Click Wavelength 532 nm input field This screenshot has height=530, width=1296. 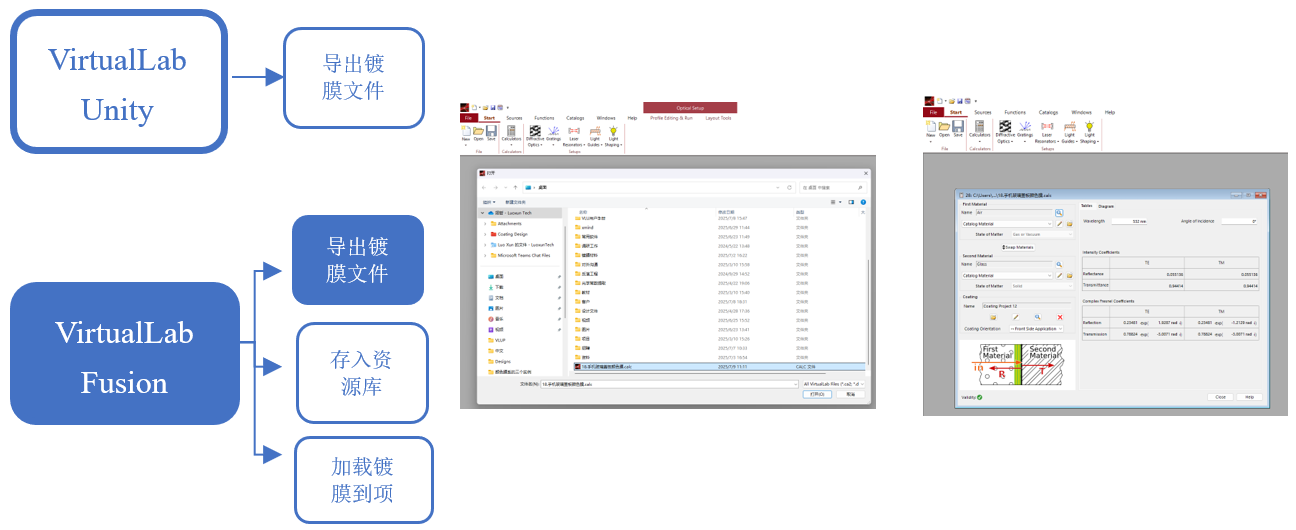tap(1129, 221)
